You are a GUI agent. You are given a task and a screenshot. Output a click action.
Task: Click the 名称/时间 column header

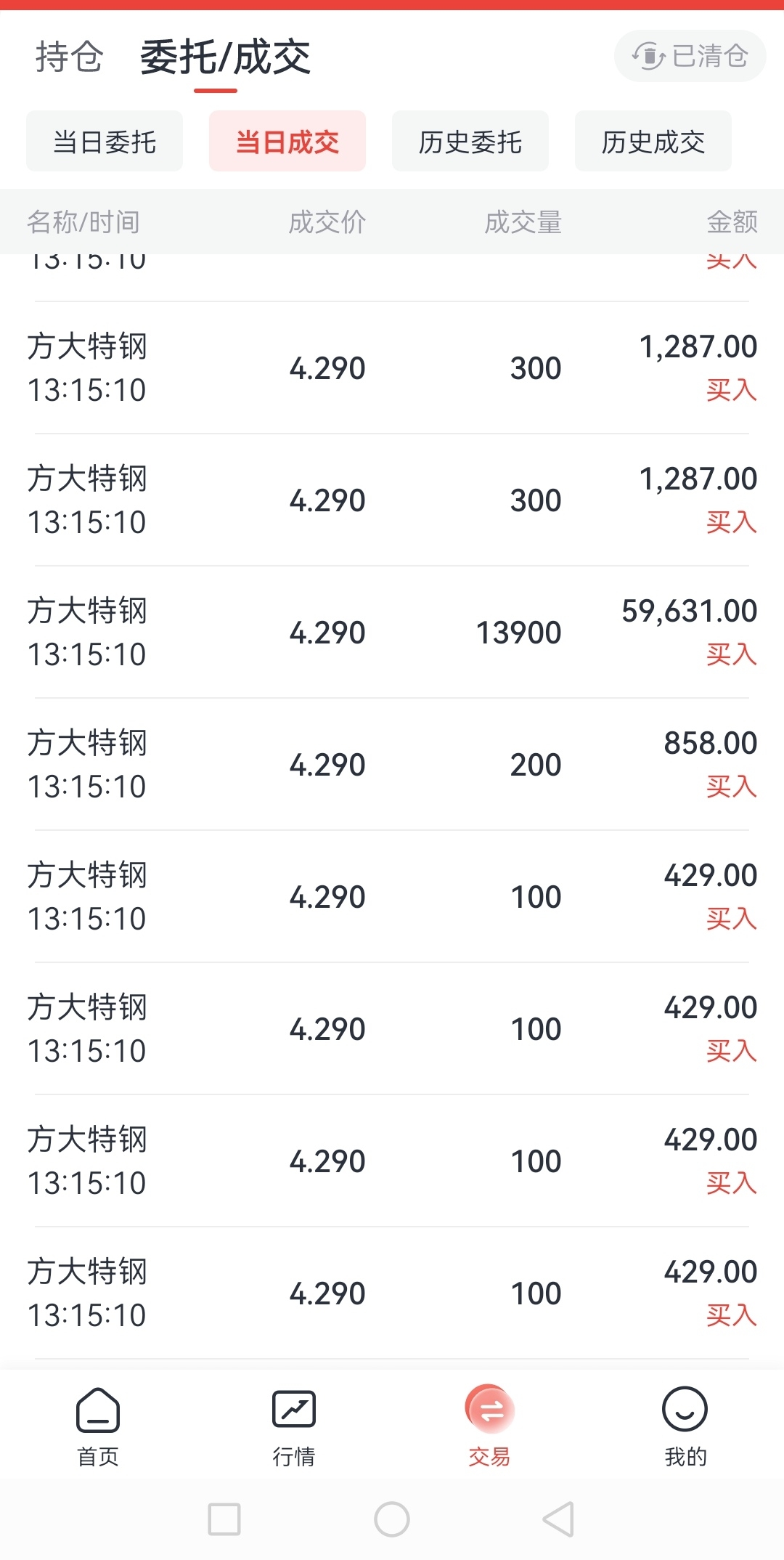click(x=83, y=222)
